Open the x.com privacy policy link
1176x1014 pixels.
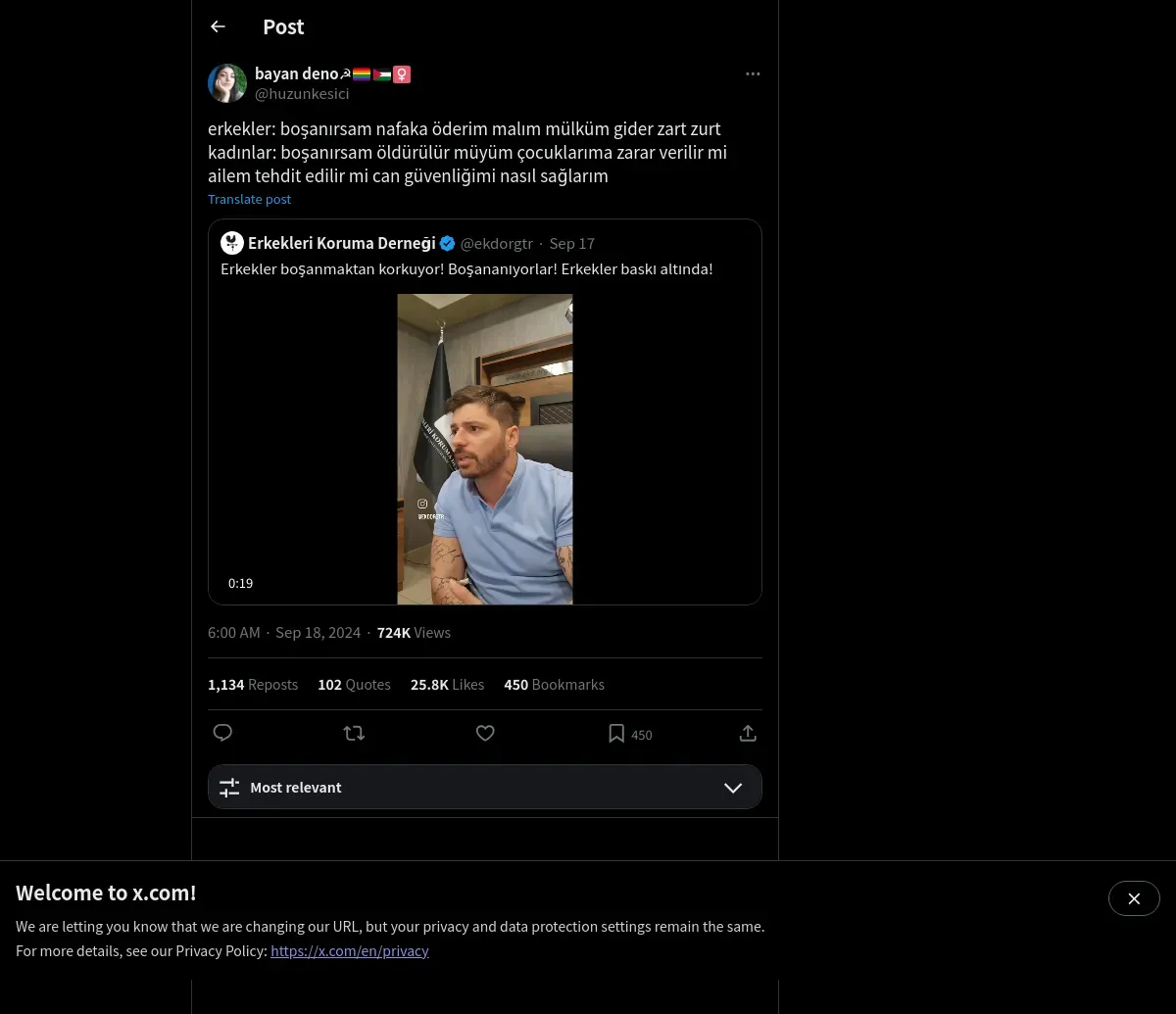pos(350,950)
